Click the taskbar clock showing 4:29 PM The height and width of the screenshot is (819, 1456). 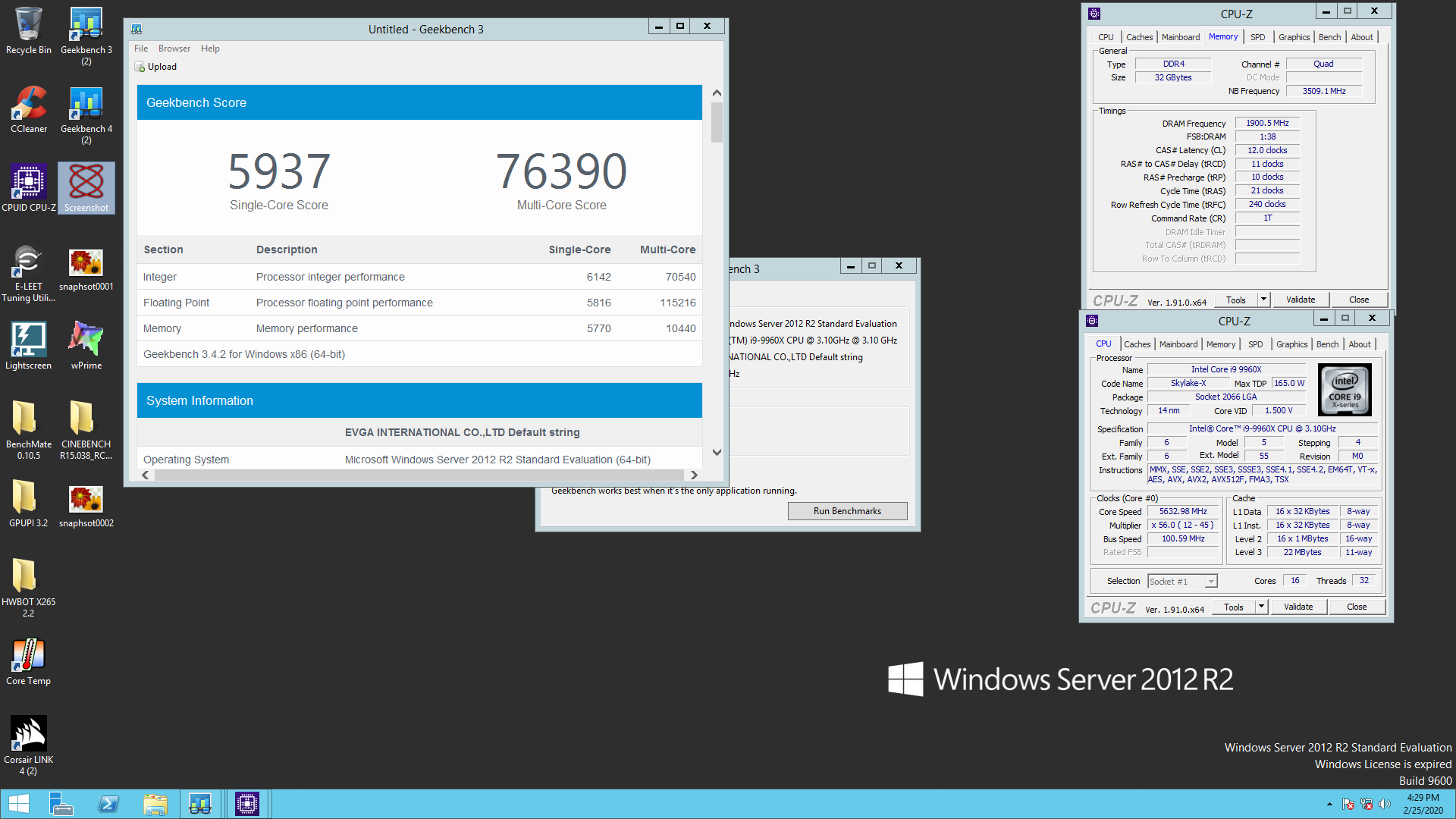pos(1423,804)
